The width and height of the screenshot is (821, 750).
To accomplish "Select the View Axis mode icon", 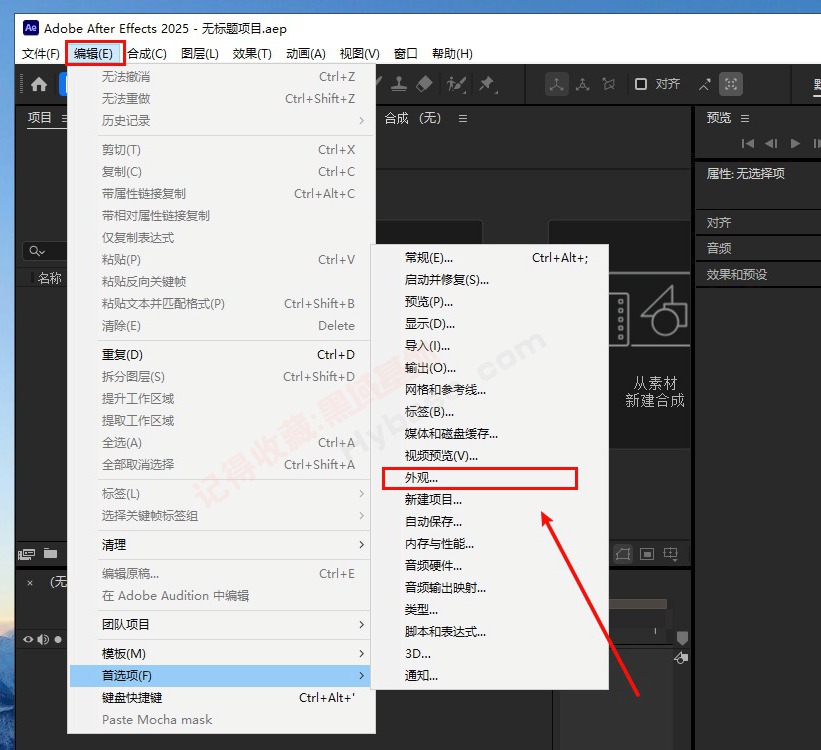I will pyautogui.click(x=608, y=84).
